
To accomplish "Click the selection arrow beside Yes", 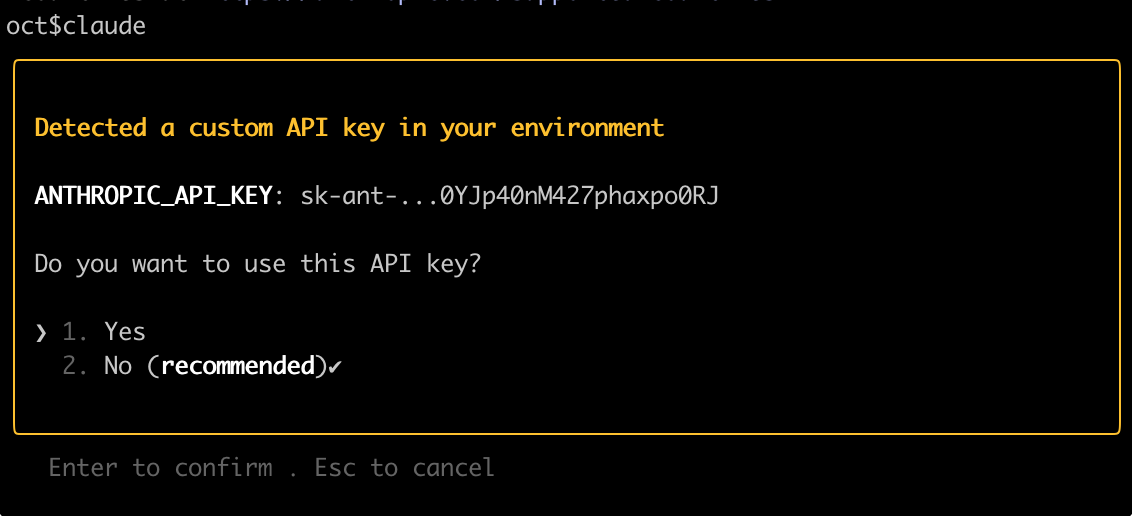I will 41,332.
